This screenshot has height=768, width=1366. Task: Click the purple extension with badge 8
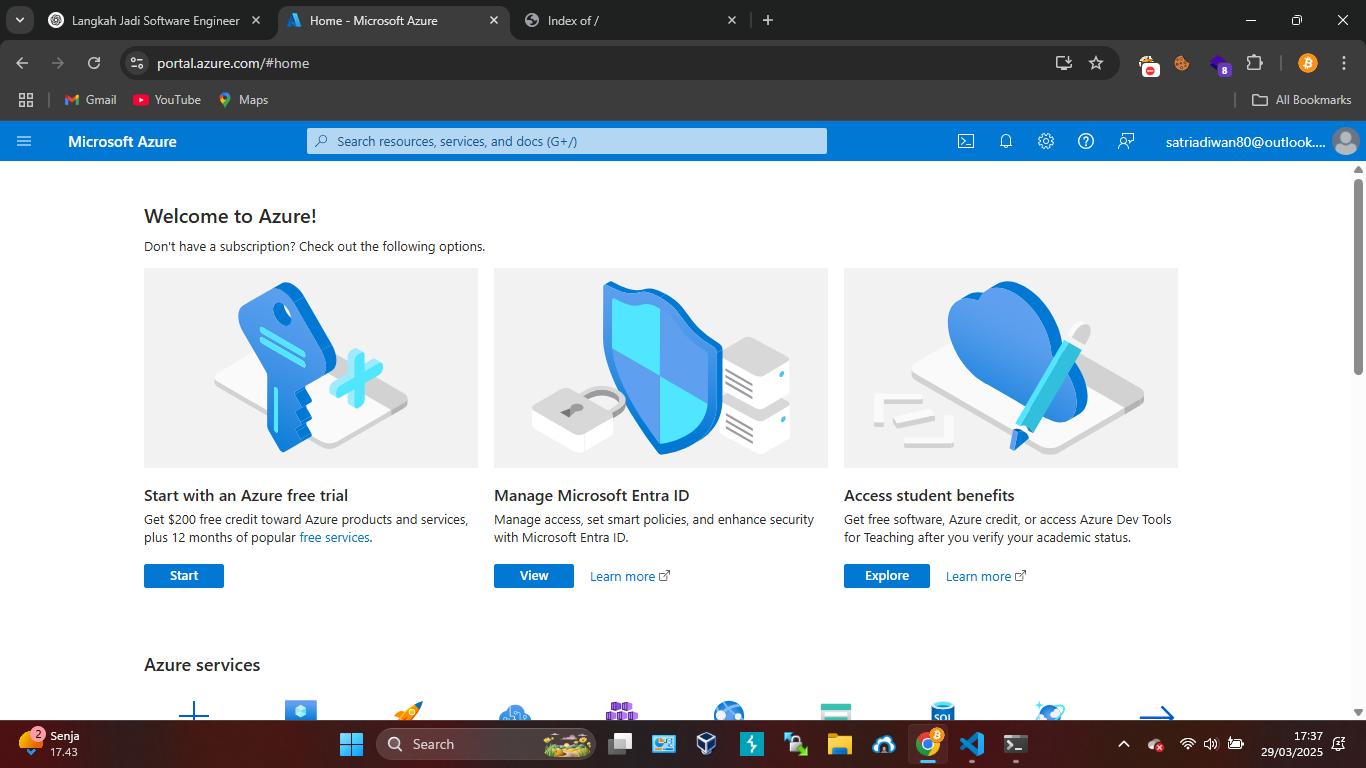1219,64
